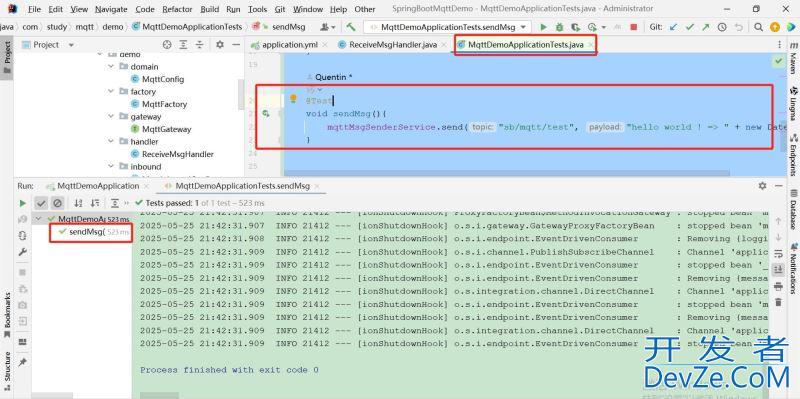Collapse MqttDemoApplicationTests test result node
This screenshot has height=399, width=800.
39,219
